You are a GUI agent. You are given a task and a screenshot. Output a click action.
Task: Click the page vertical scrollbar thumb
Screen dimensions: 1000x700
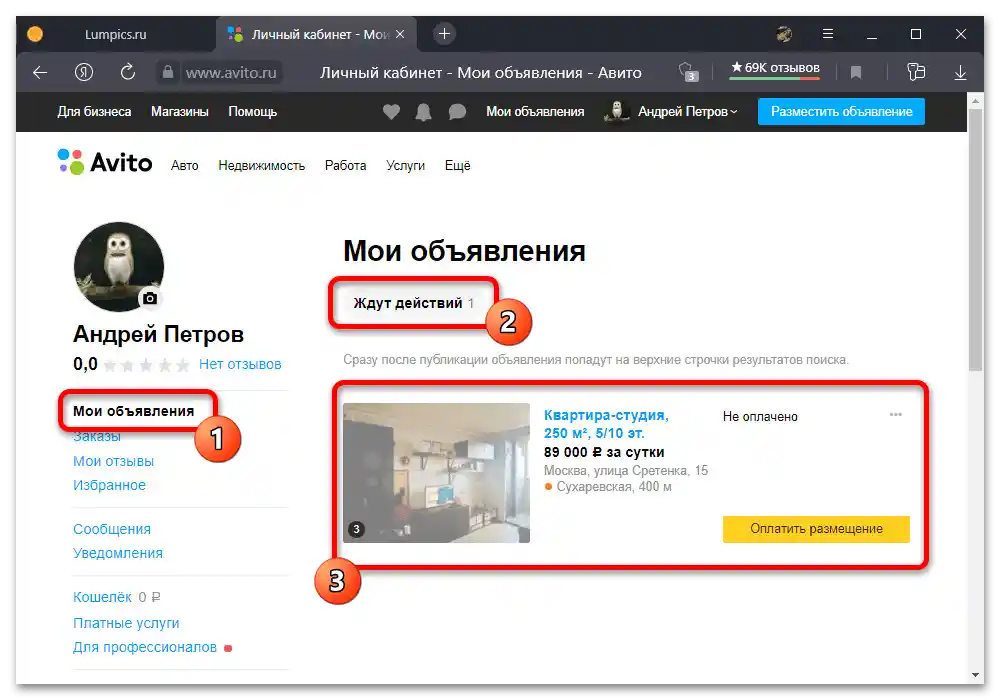(975, 240)
